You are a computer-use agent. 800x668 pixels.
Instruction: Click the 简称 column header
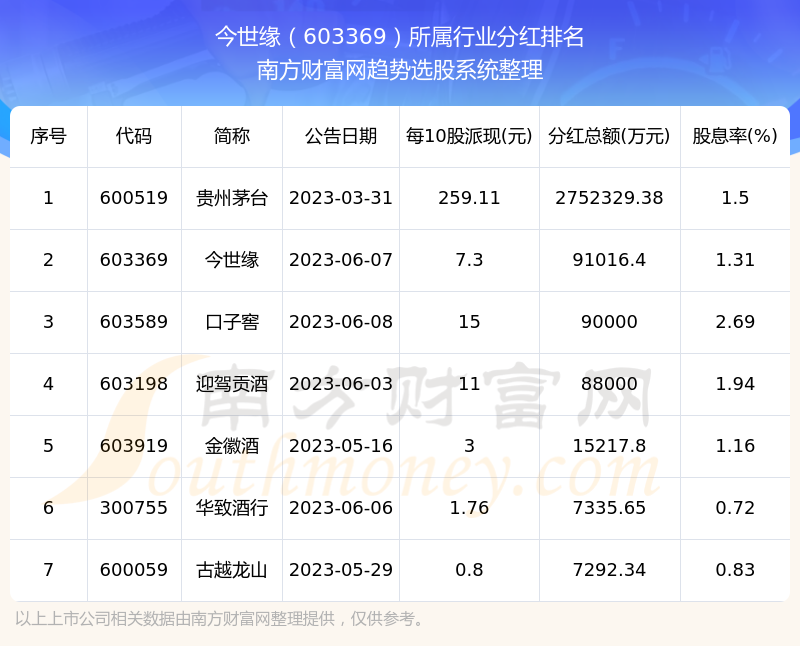[232, 136]
